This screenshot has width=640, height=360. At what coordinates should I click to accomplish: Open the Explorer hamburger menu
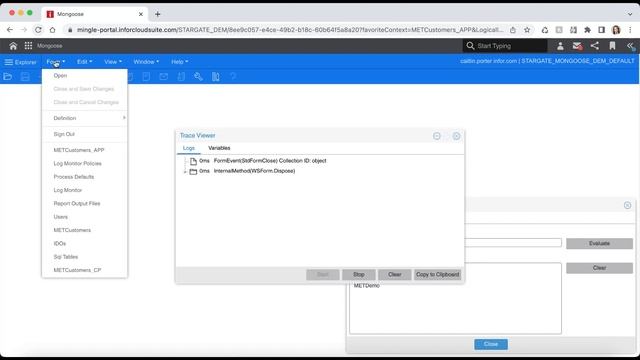(20, 62)
